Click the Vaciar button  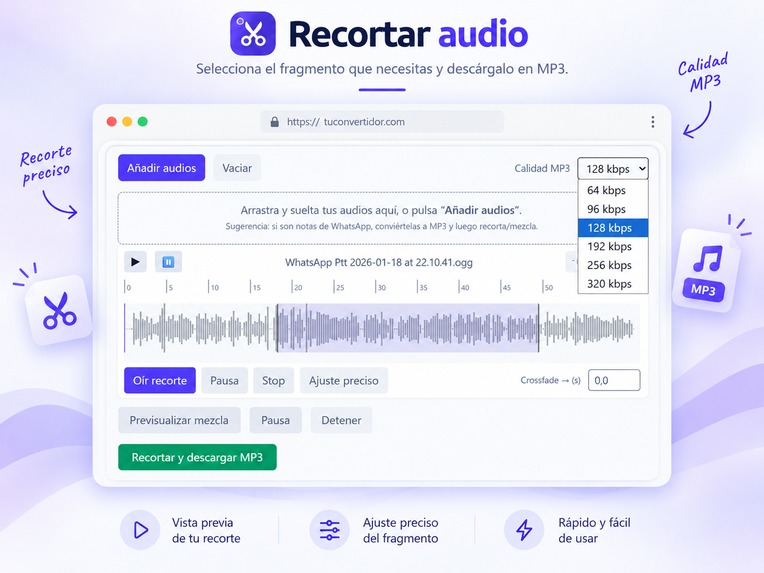(x=237, y=168)
